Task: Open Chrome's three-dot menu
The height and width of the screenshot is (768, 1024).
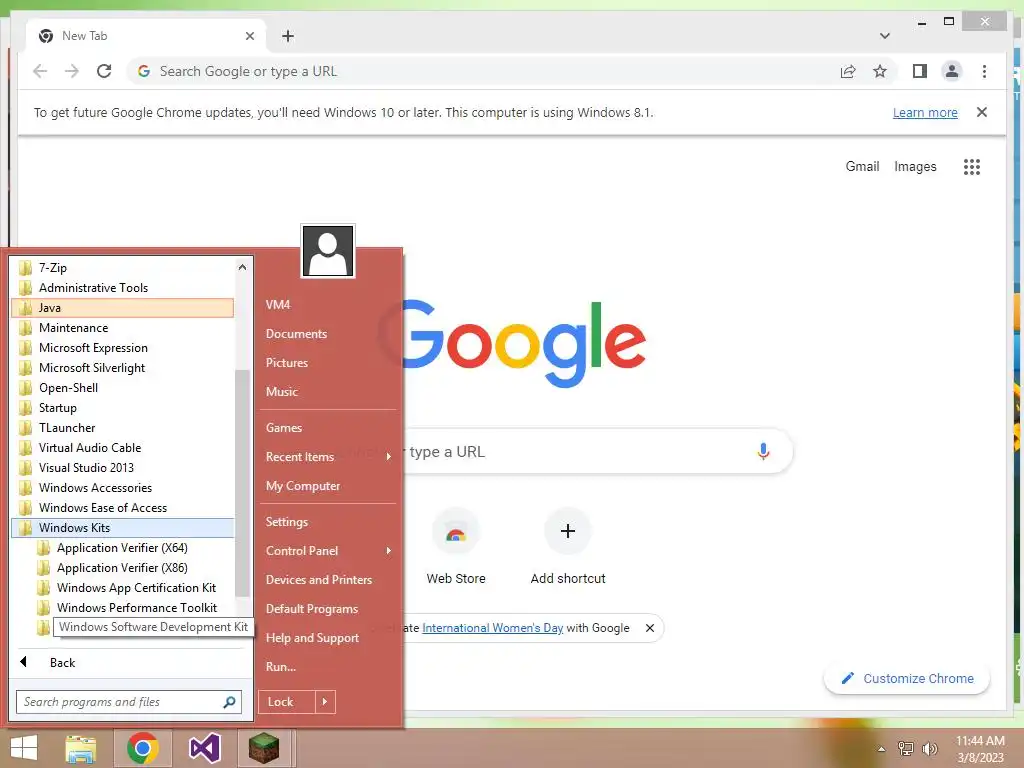Action: tap(984, 71)
